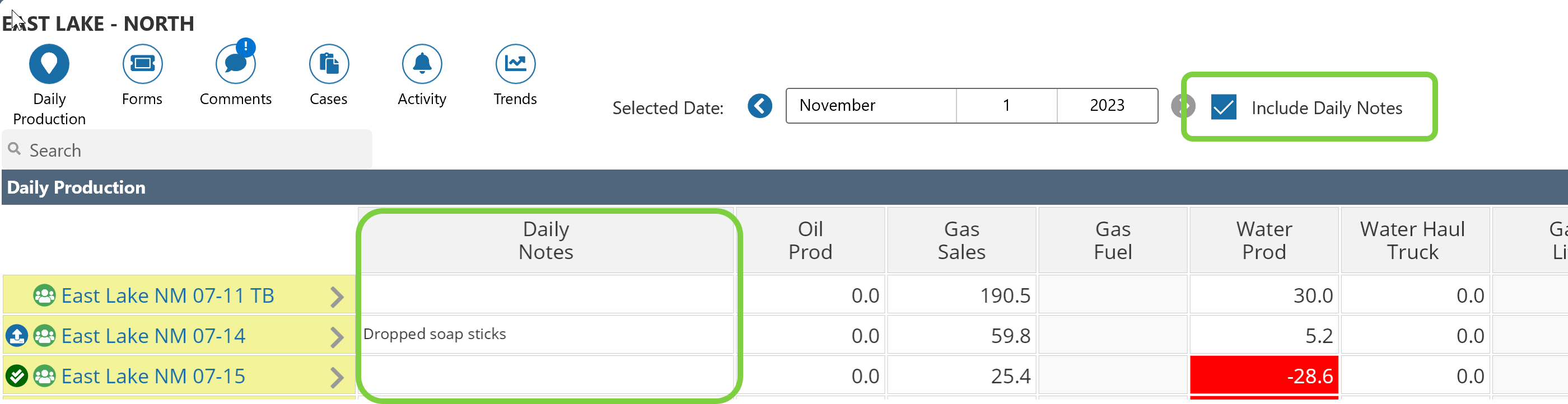Select the red -28.6 Water Prod cell

pos(1264,376)
